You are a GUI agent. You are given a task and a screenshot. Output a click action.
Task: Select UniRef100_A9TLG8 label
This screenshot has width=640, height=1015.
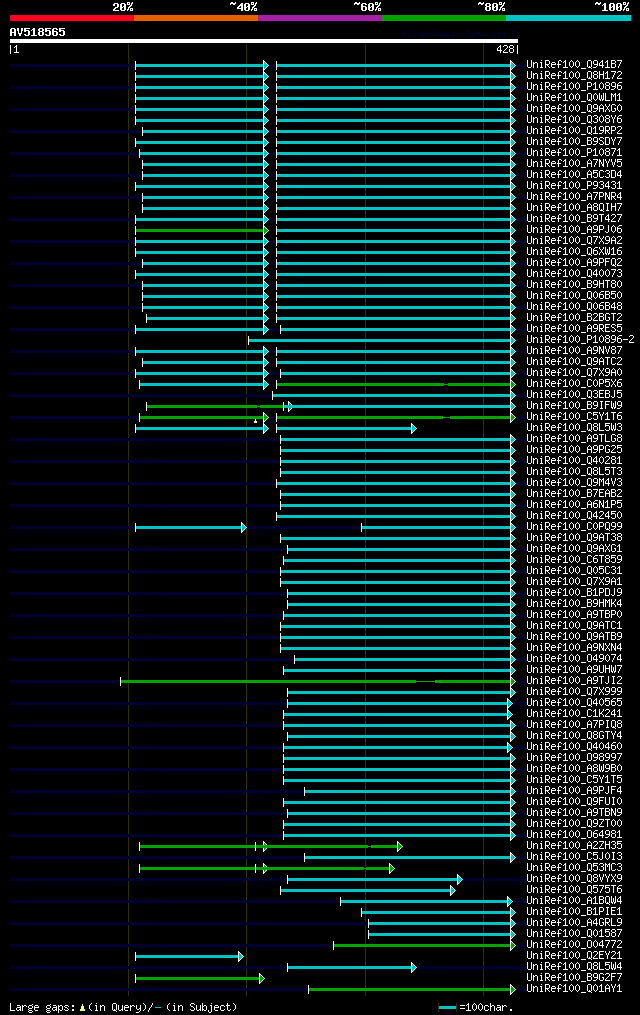574,439
